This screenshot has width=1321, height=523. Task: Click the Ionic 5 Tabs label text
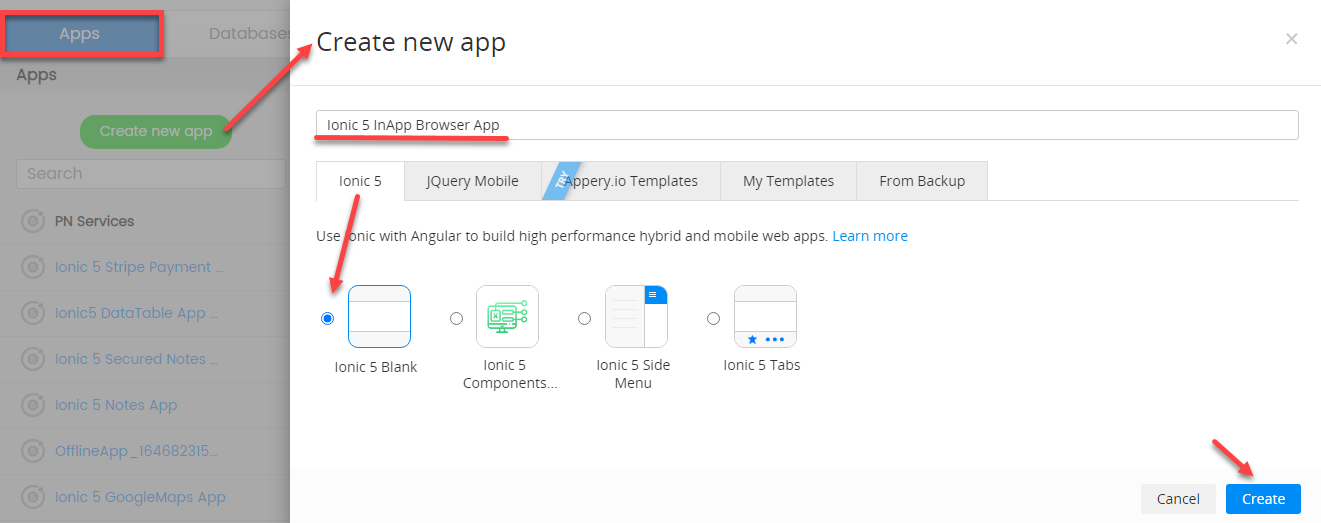pyautogui.click(x=762, y=365)
